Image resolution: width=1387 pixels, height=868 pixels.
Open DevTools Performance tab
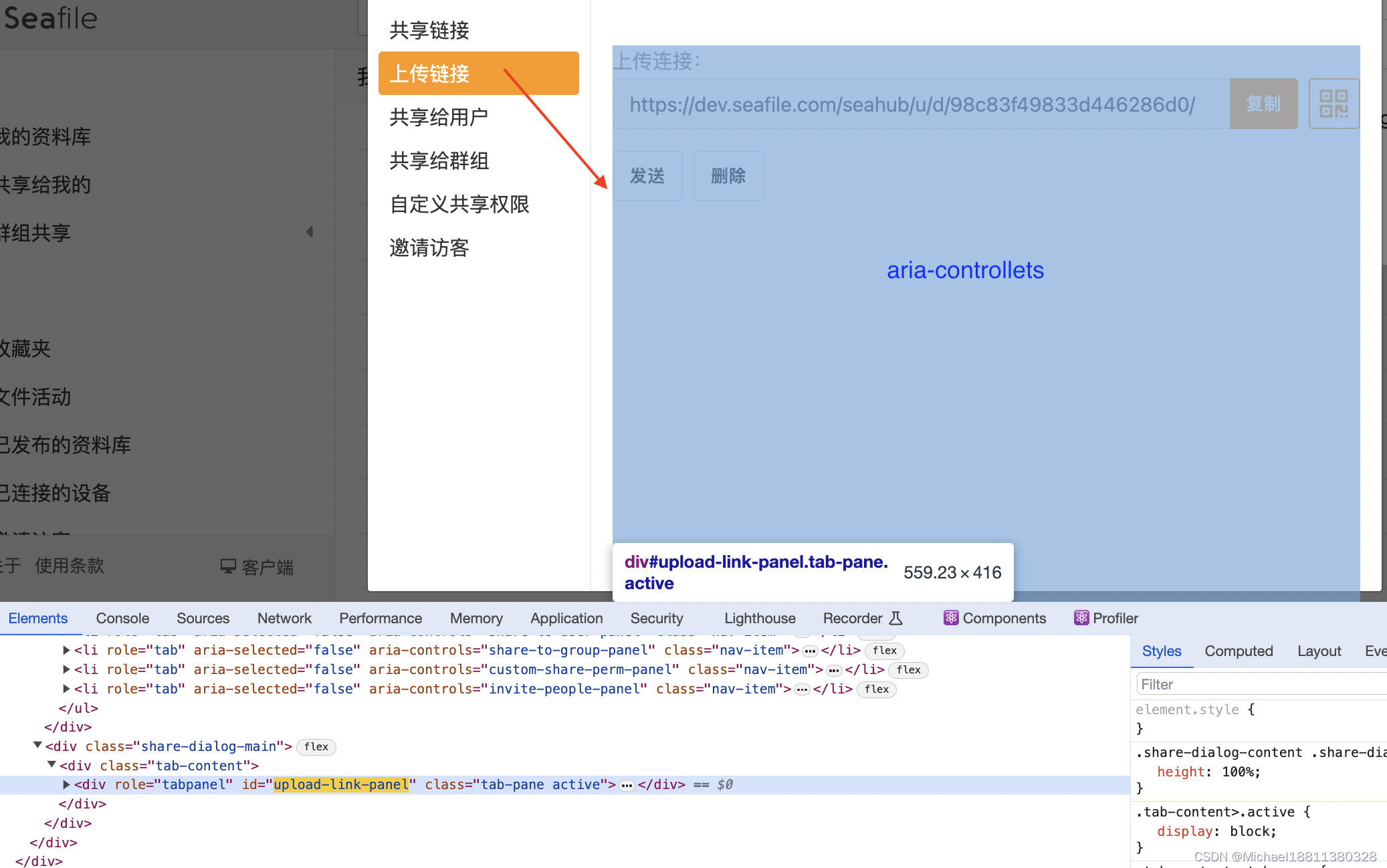381,618
